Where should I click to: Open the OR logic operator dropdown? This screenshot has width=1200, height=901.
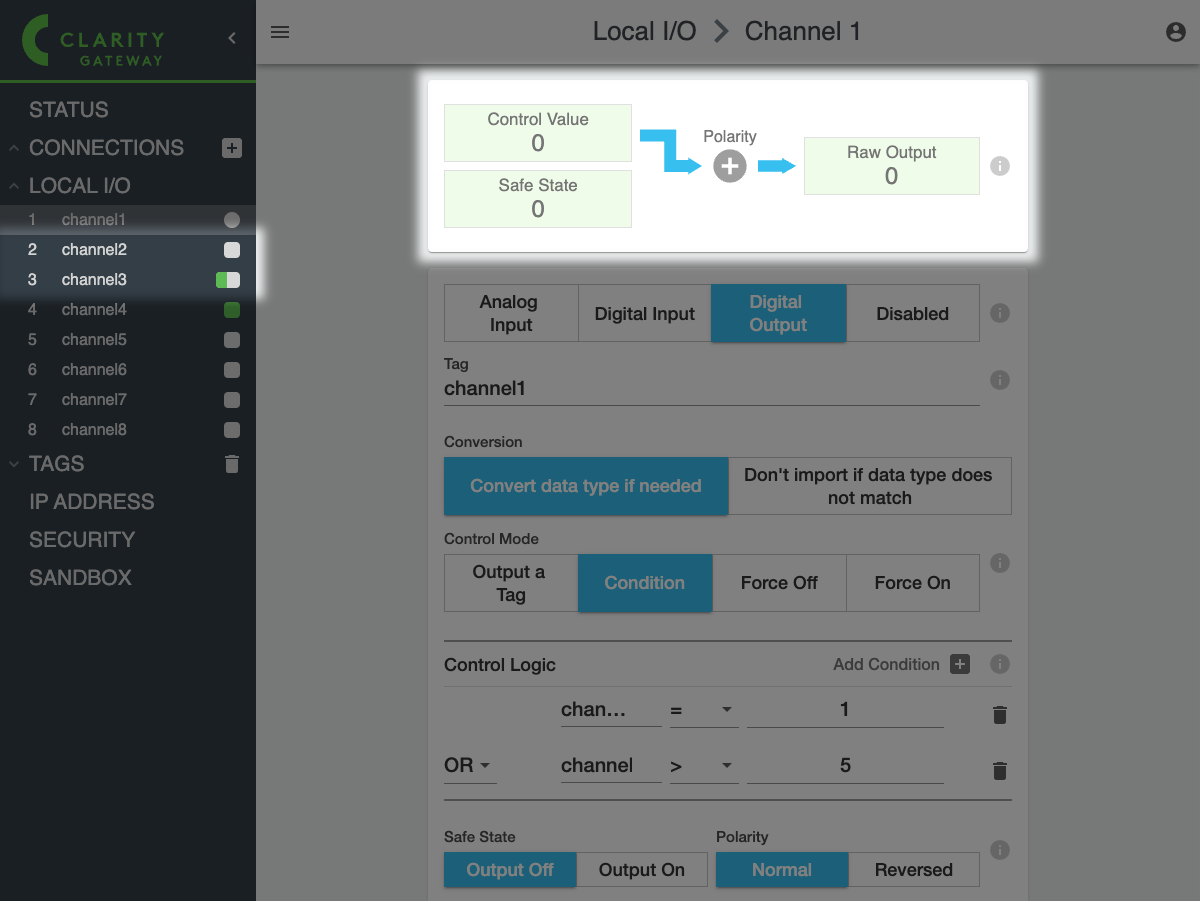click(469, 766)
